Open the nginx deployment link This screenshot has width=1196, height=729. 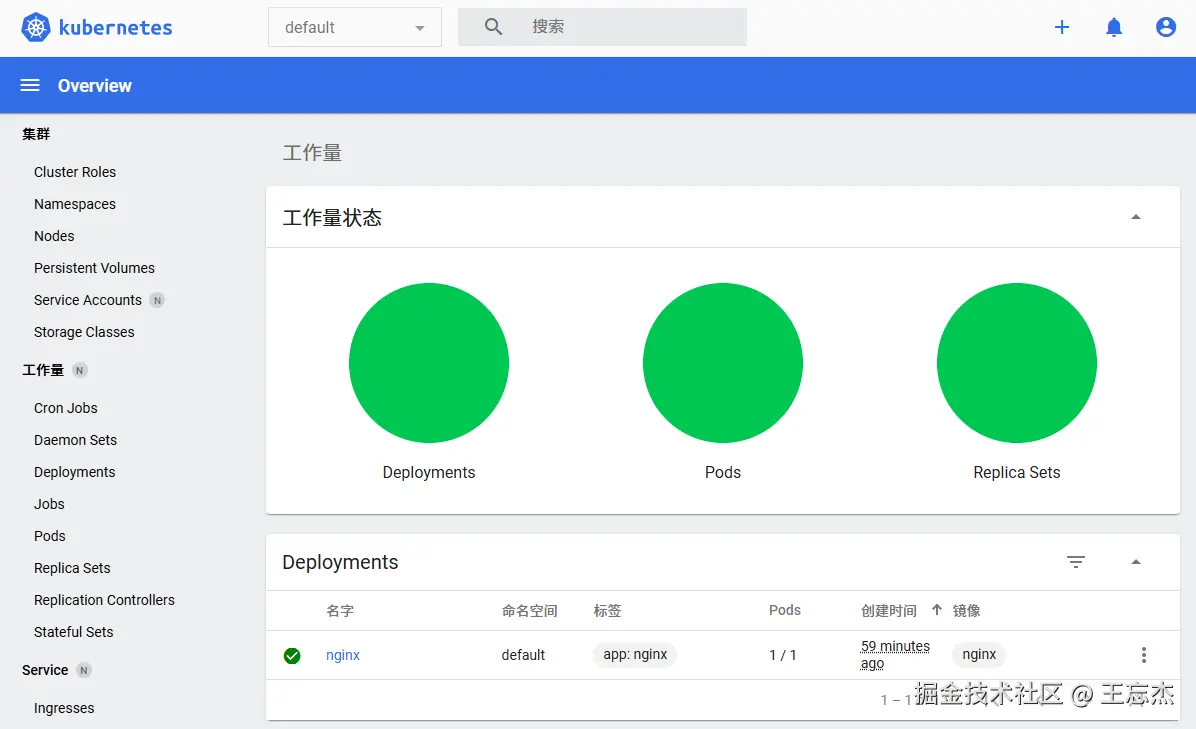342,655
